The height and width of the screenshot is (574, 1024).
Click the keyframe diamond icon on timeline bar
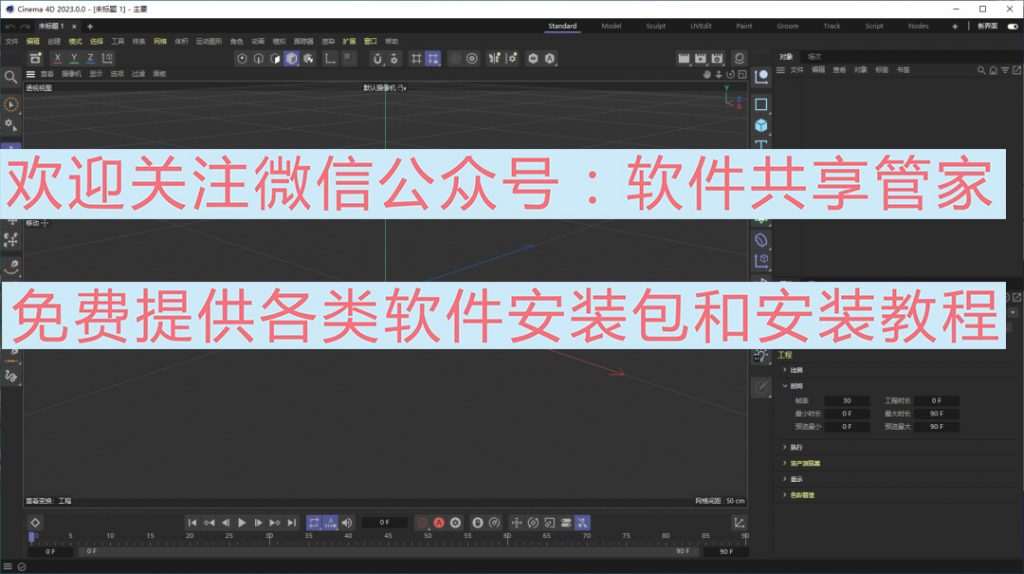click(x=35, y=522)
